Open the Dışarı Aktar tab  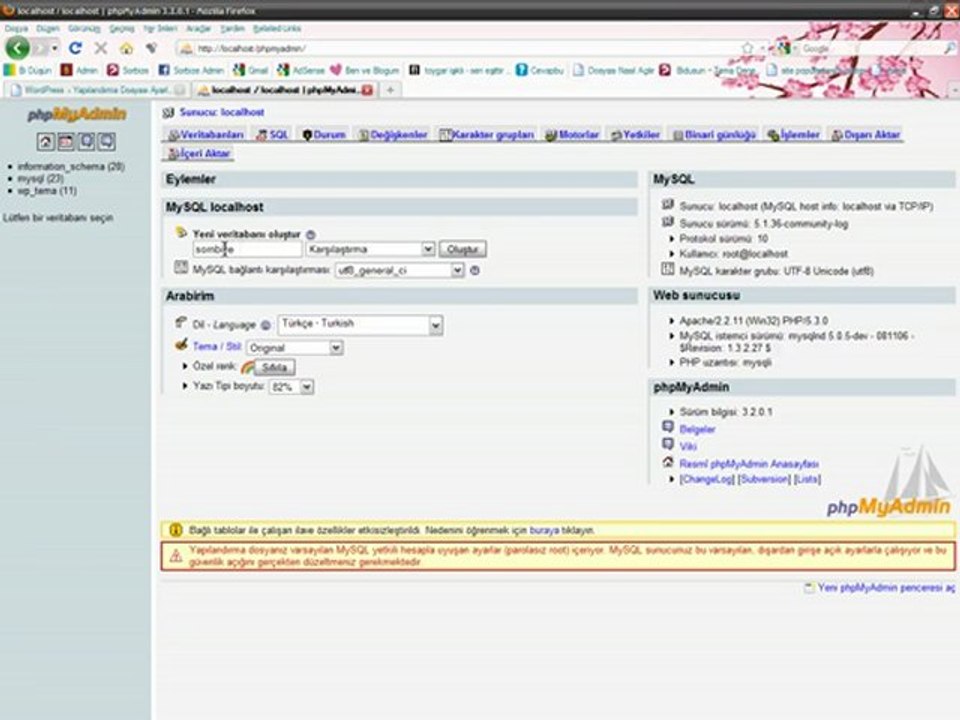pos(866,135)
